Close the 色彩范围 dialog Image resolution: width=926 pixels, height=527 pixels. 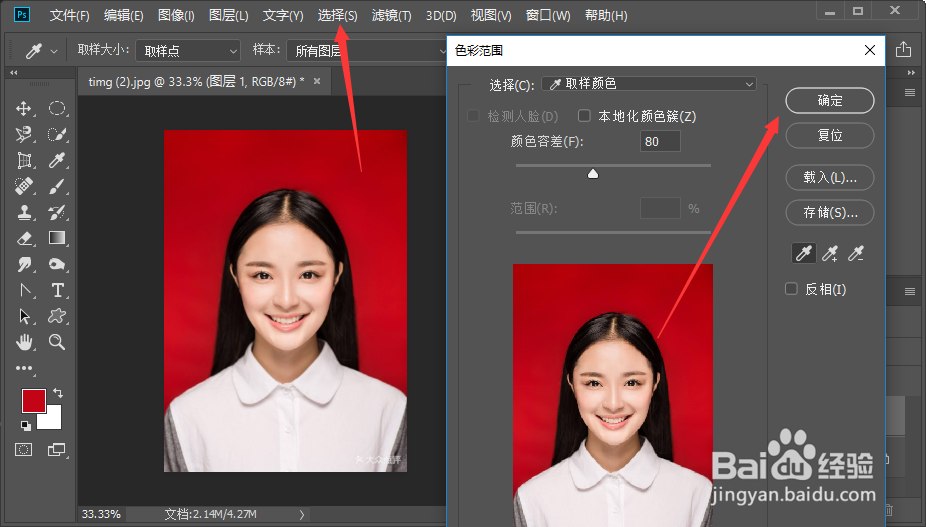point(870,50)
